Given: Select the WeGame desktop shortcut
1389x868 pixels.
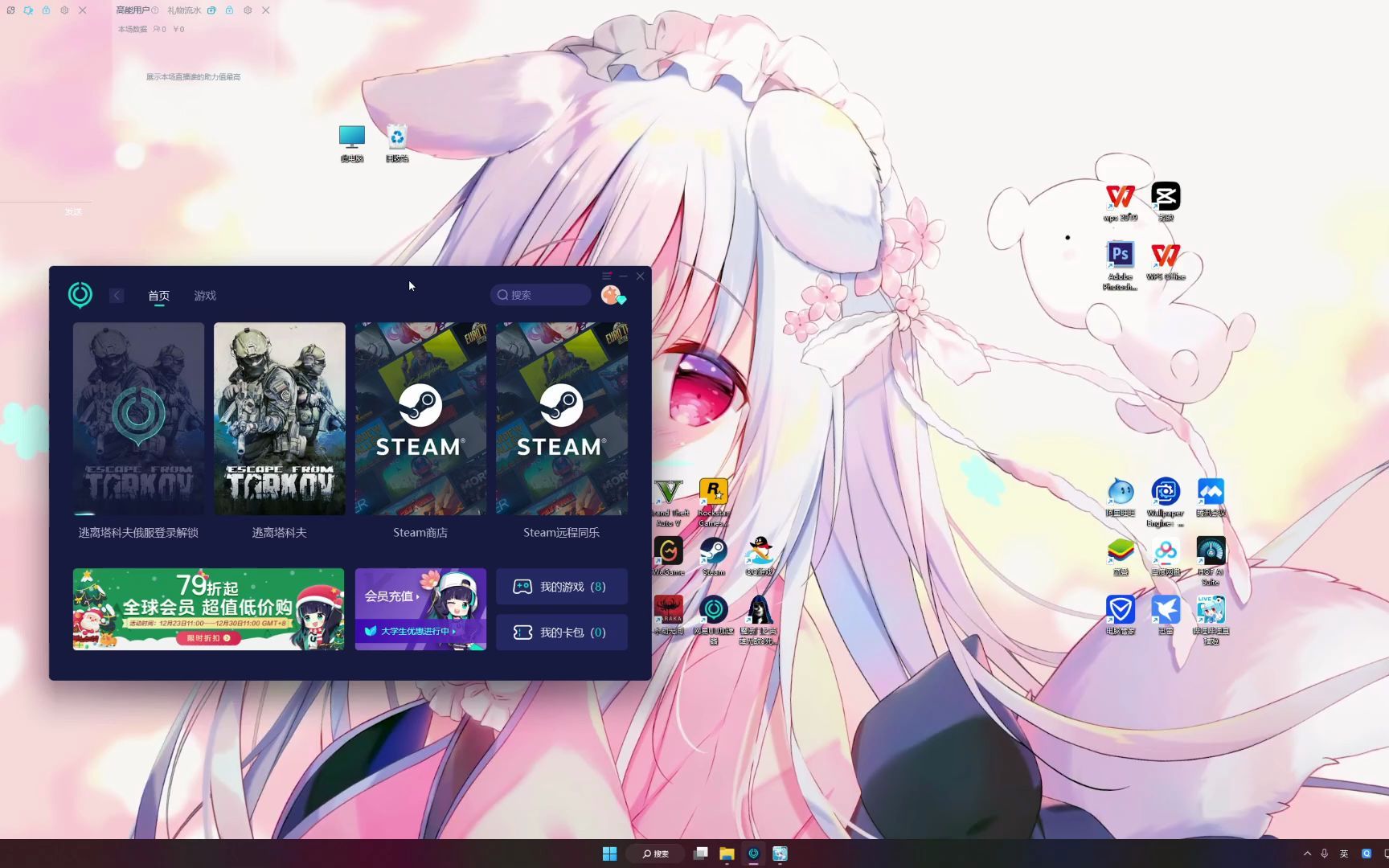Looking at the screenshot, I should click(668, 556).
